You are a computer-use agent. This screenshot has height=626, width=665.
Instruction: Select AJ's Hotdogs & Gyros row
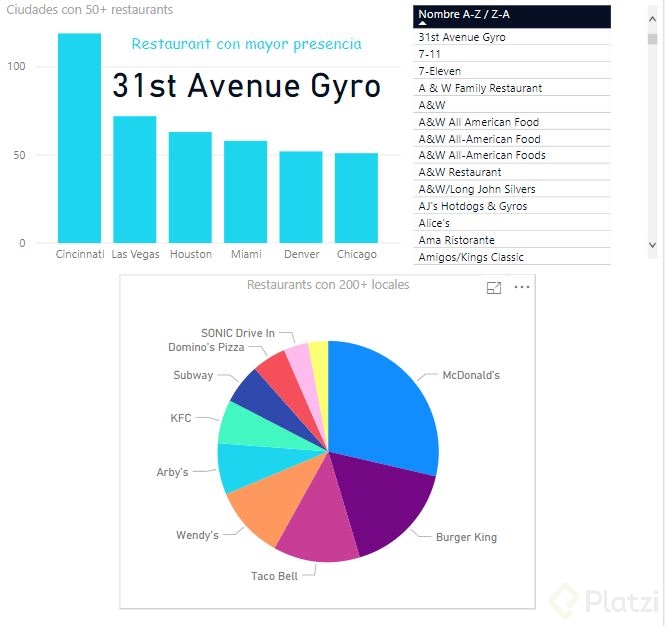512,206
